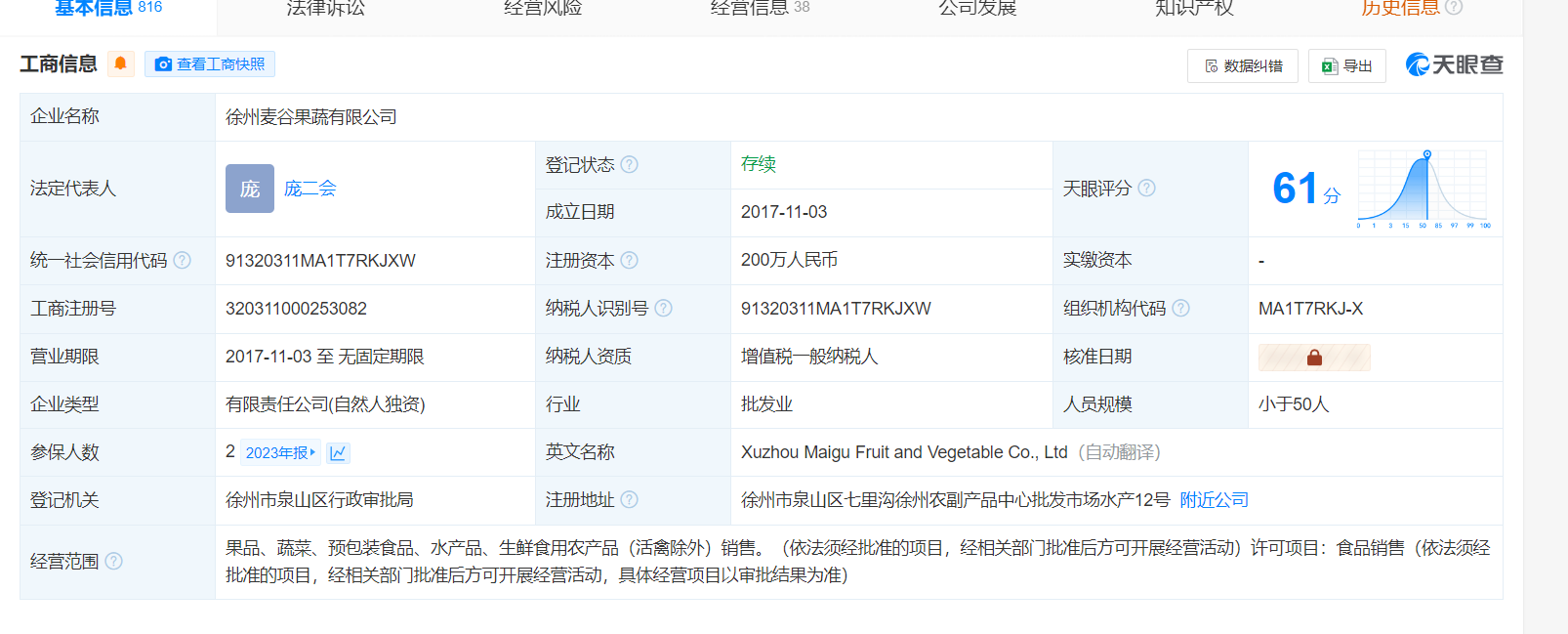Click 增值税一般纳税人 taxpayer qualification

[x=809, y=357]
